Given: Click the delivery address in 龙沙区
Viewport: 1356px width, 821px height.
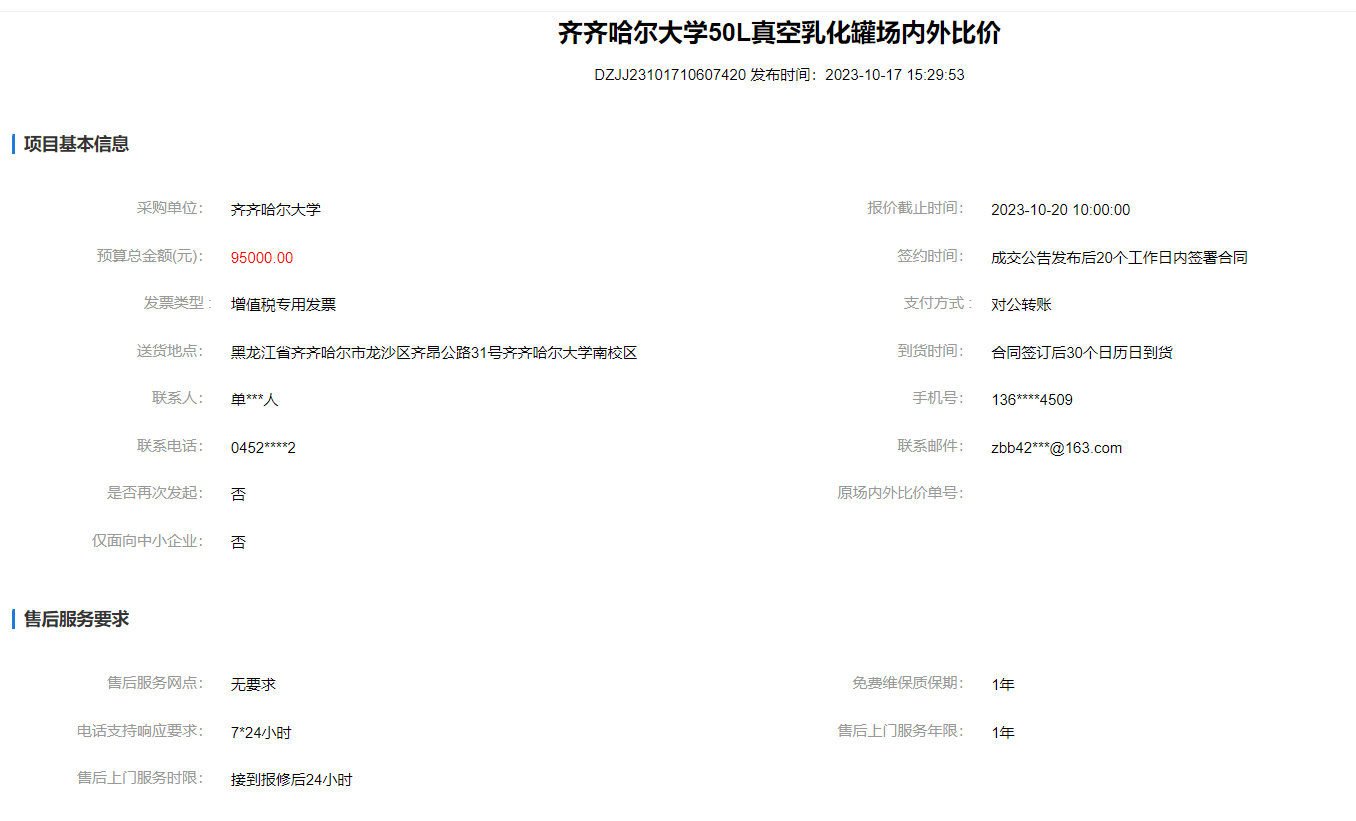Looking at the screenshot, I should (434, 353).
